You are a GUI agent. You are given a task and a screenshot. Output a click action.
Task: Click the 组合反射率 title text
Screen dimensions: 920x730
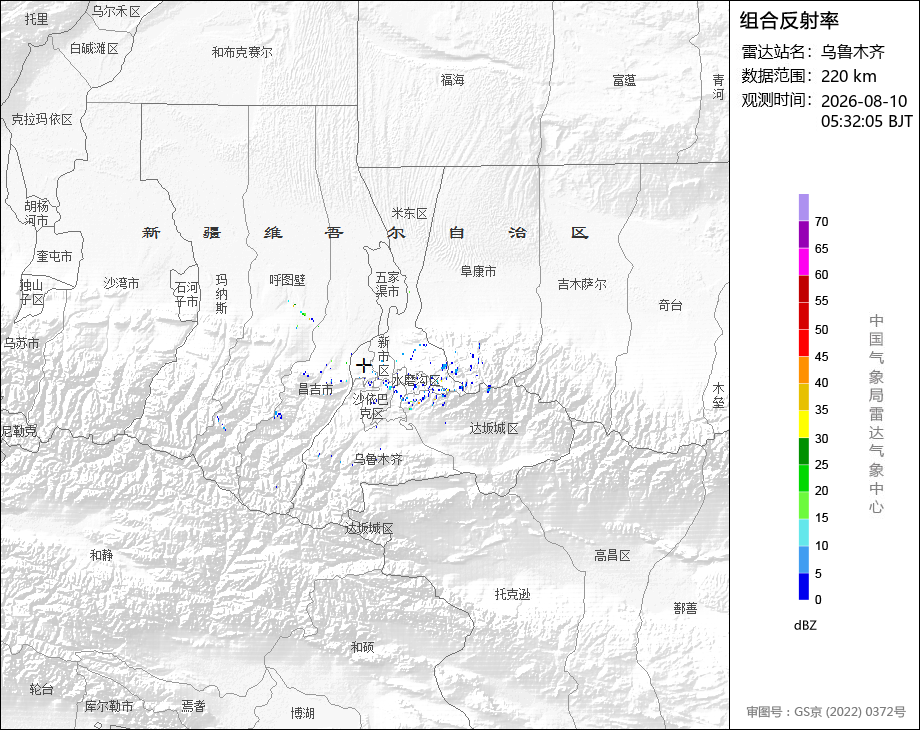pos(789,21)
